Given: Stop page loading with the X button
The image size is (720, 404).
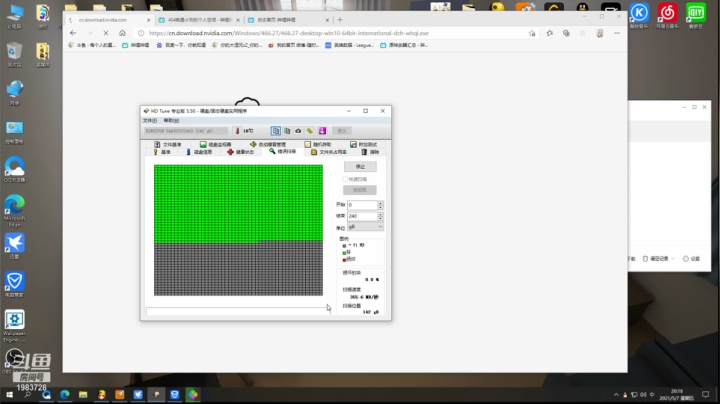Looking at the screenshot, I should click(106, 33).
